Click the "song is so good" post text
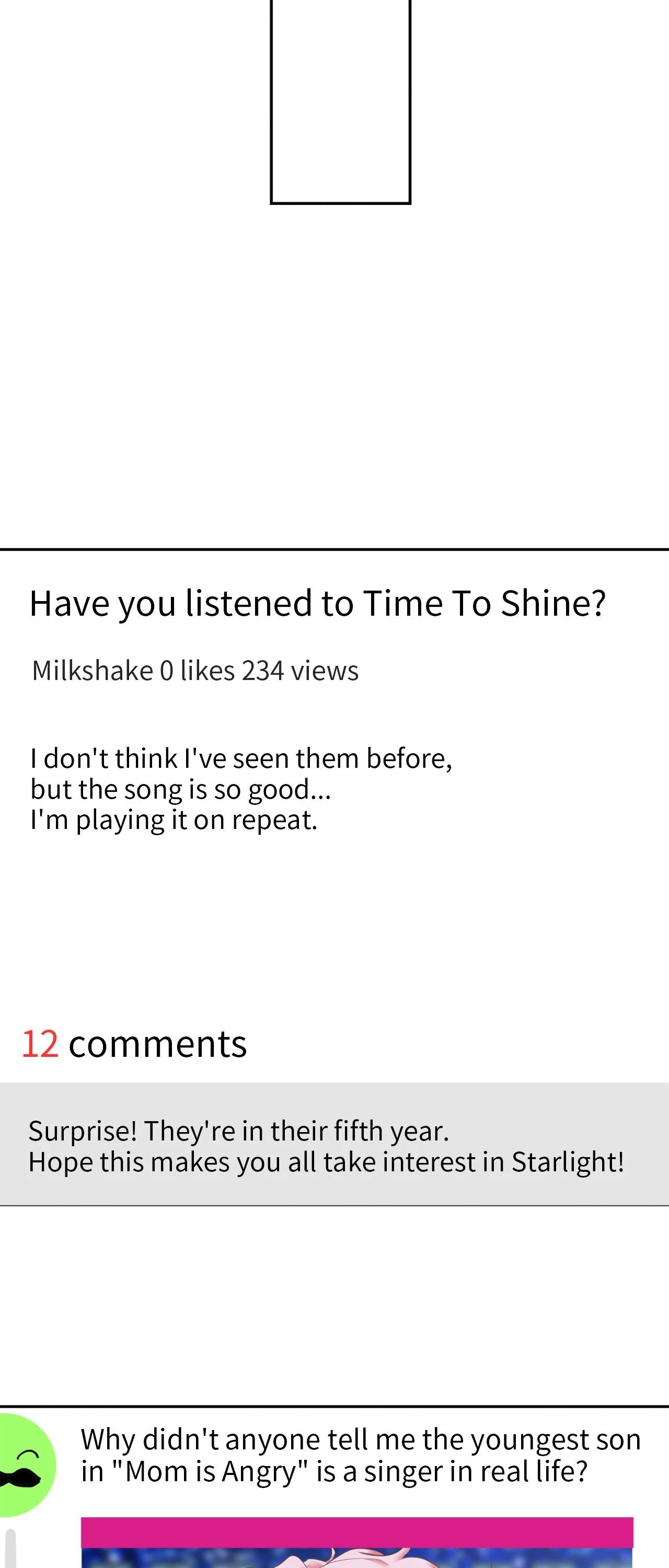 [181, 789]
